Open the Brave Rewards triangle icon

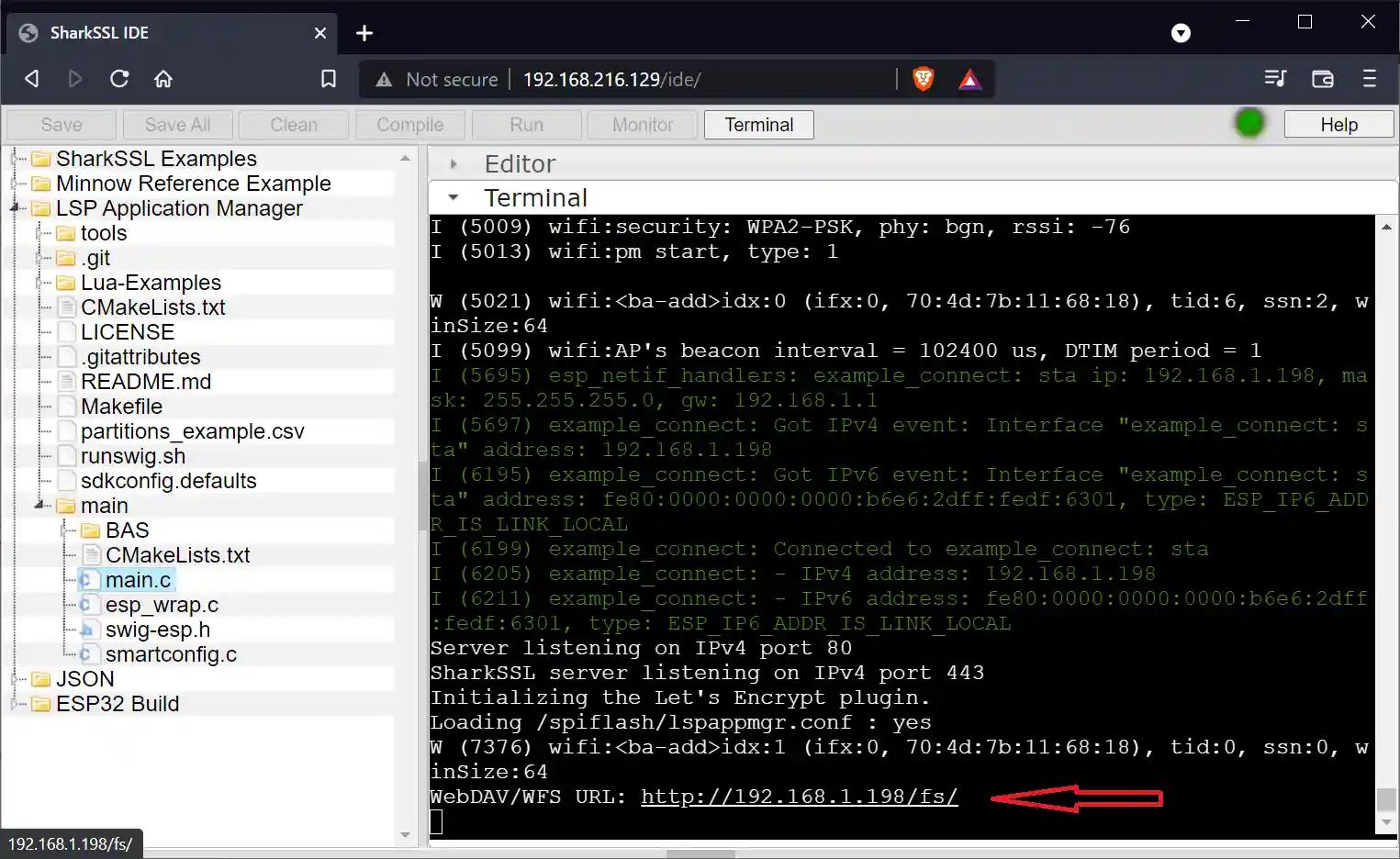pyautogui.click(x=969, y=79)
